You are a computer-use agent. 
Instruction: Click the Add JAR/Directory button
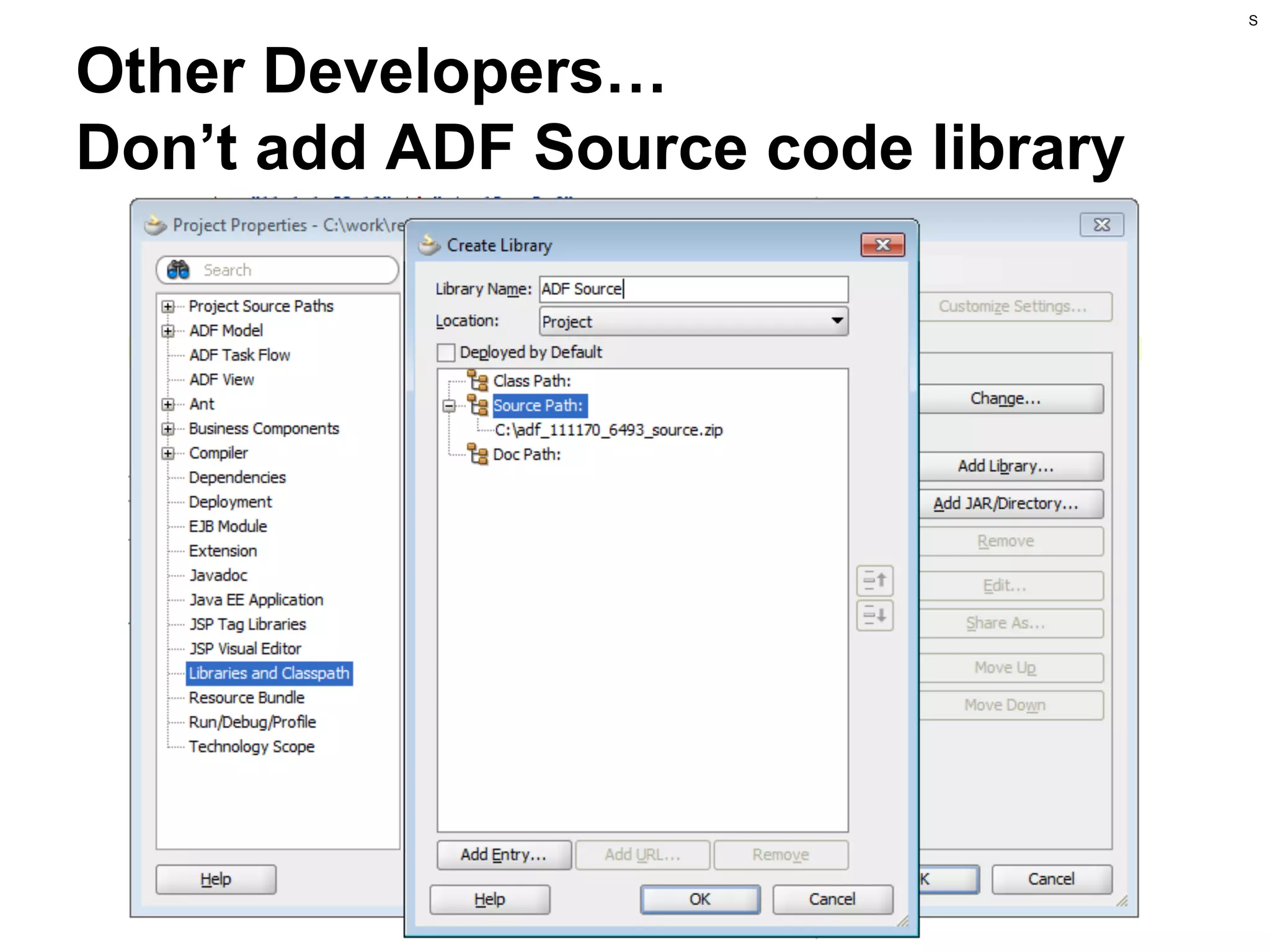tap(1011, 503)
